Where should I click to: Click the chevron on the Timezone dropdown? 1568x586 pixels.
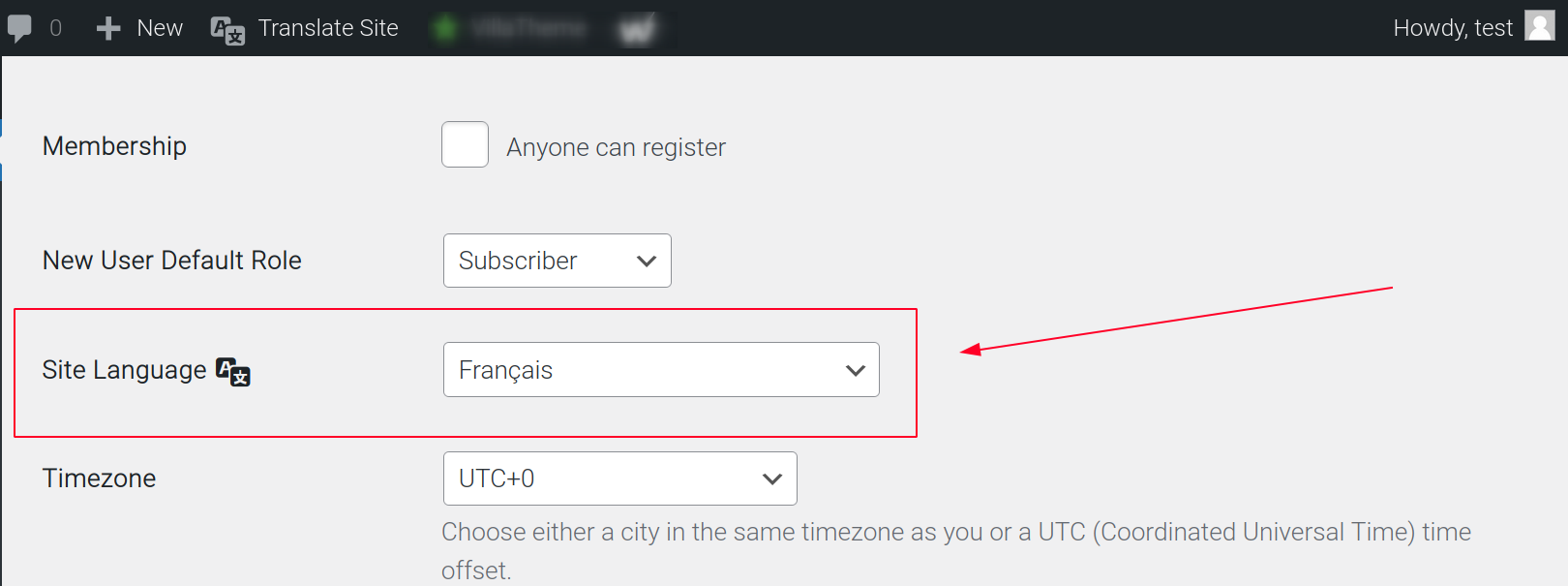coord(771,478)
